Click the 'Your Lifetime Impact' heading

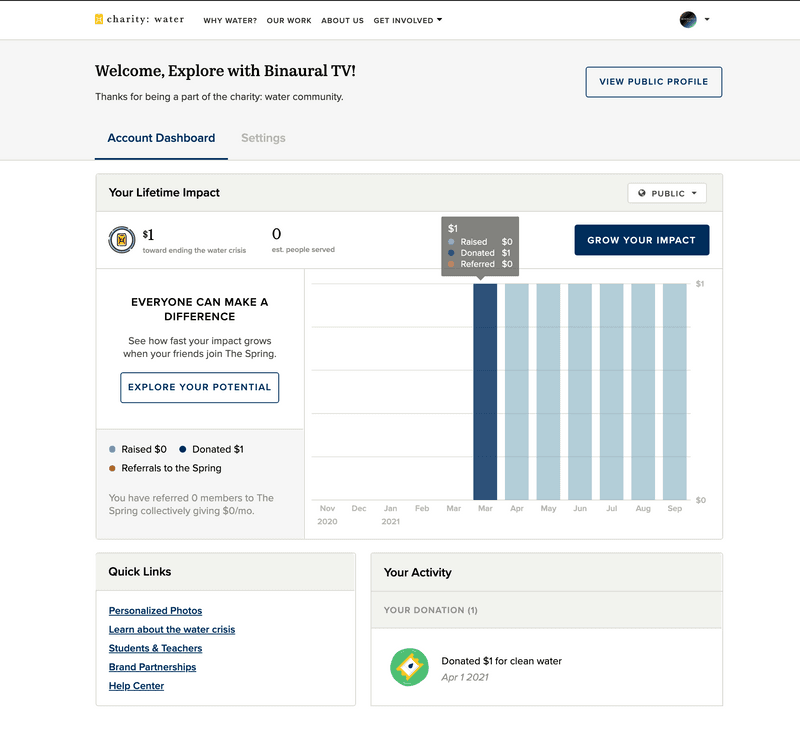coord(164,192)
